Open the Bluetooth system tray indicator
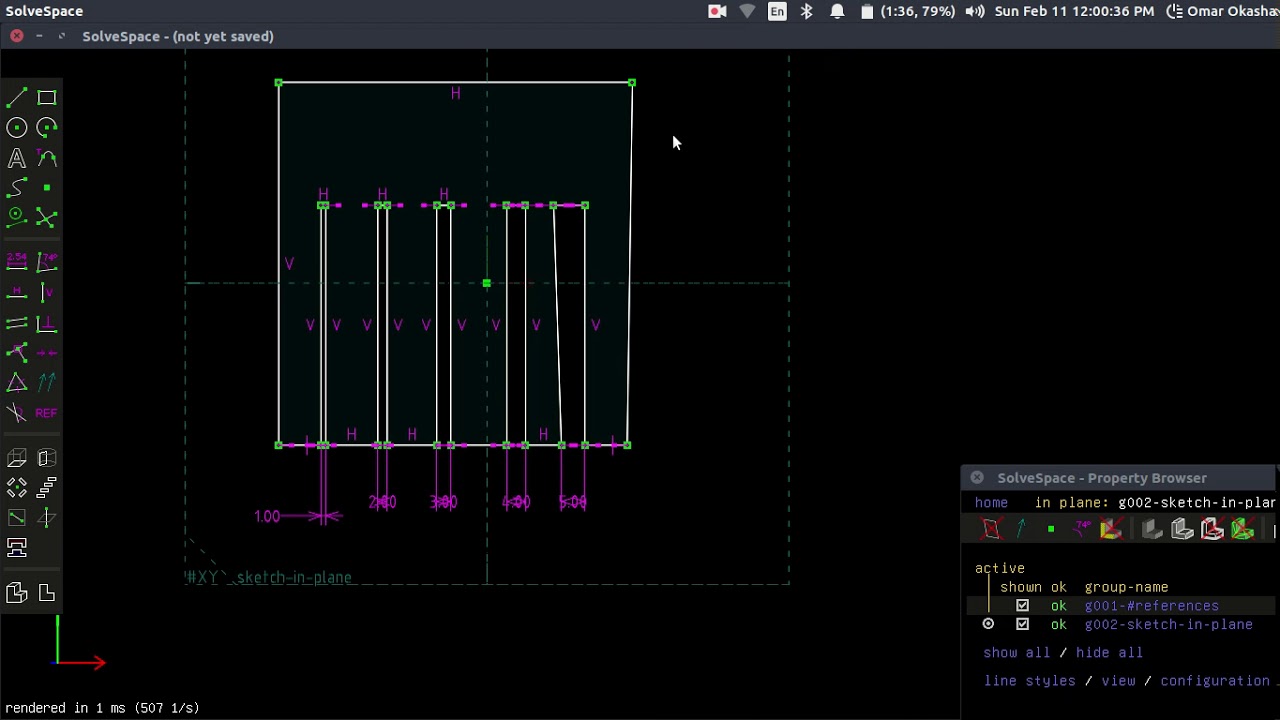1280x720 pixels. tap(807, 11)
